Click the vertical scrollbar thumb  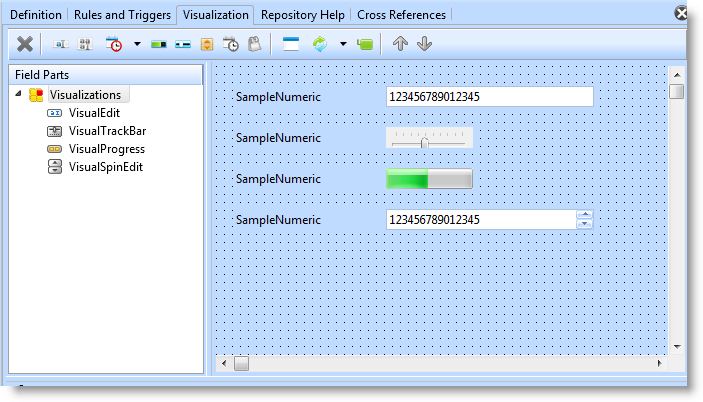click(x=677, y=91)
